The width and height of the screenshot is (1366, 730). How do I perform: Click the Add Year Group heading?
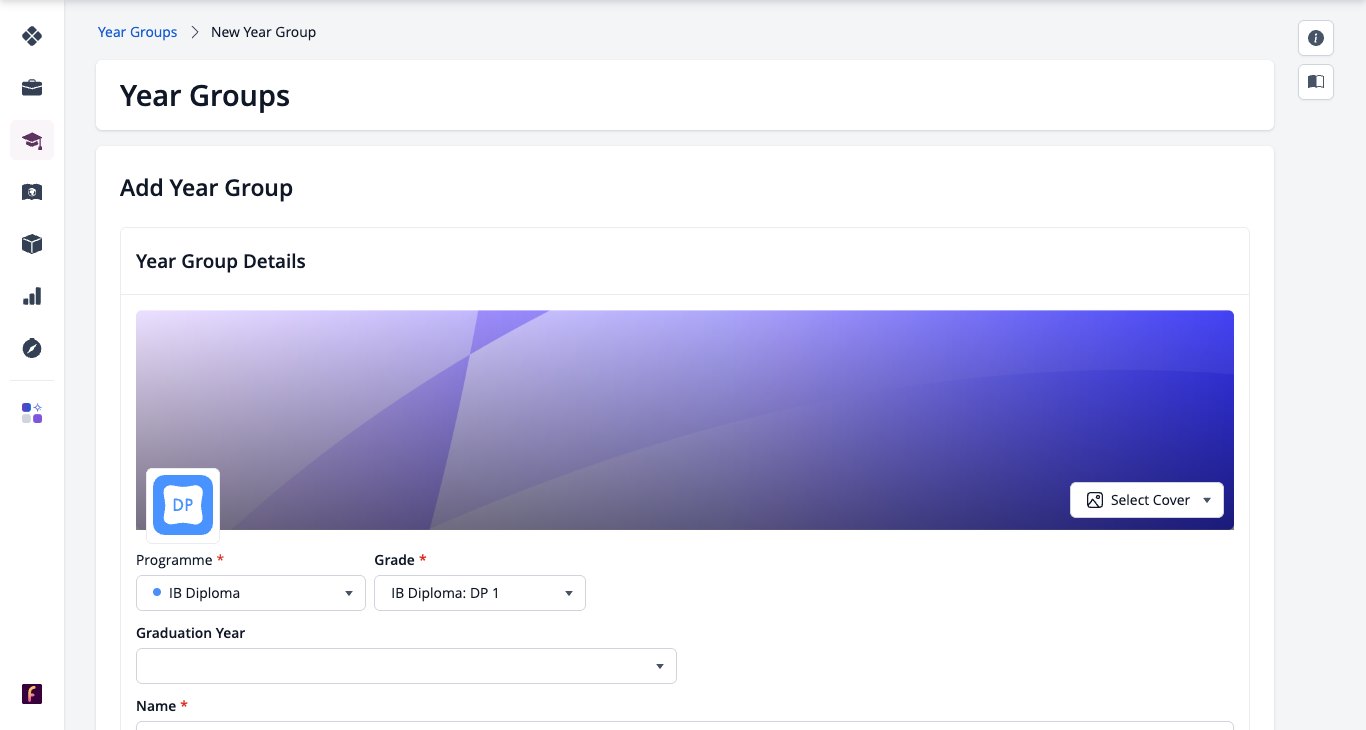point(206,188)
